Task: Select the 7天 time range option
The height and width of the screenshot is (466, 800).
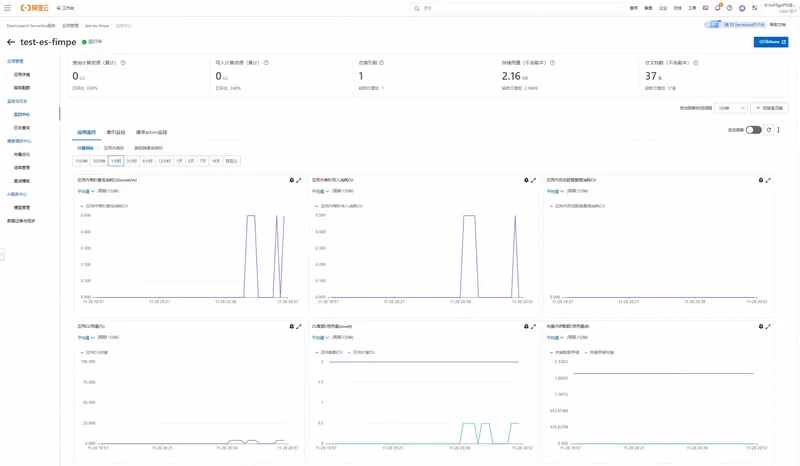Action: click(x=203, y=161)
